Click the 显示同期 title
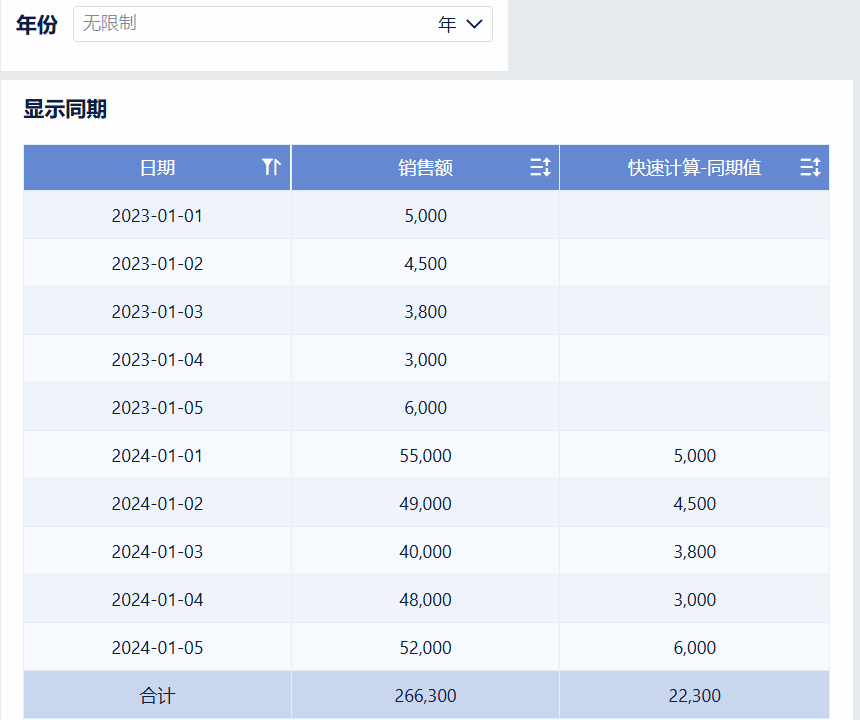The image size is (860, 720). [65, 109]
